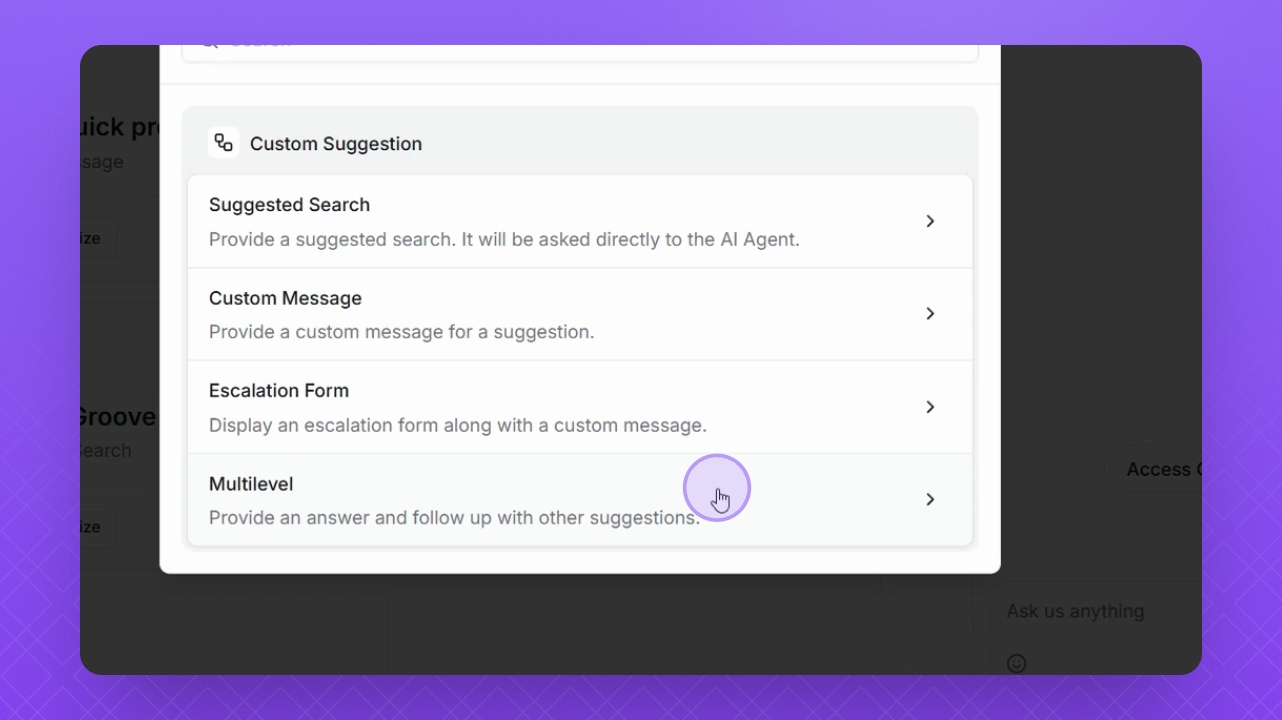
Task: Open the emoji picker smiley icon
Action: coord(1017,663)
